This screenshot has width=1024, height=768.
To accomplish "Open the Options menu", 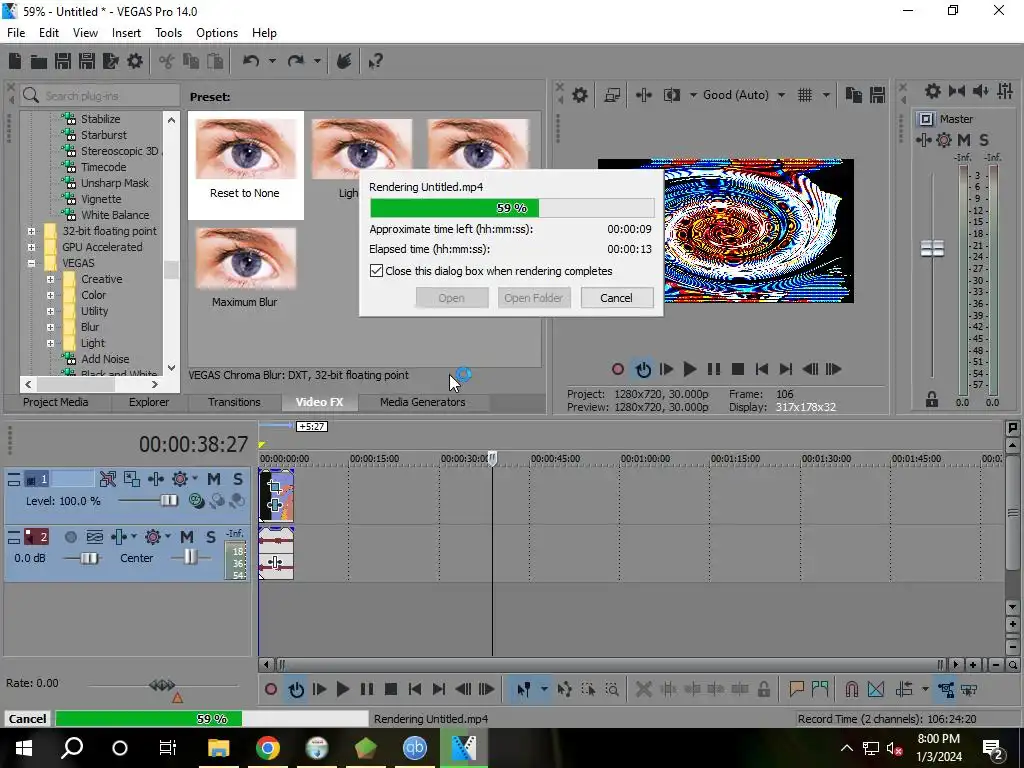I will click(x=217, y=33).
